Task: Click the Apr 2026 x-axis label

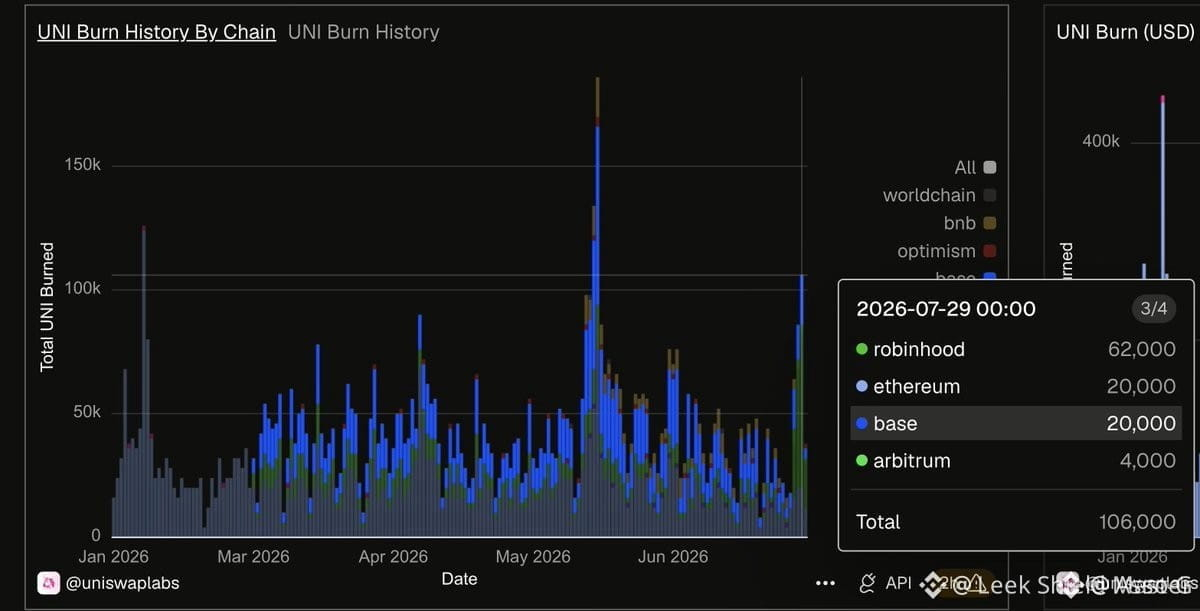Action: pos(393,556)
